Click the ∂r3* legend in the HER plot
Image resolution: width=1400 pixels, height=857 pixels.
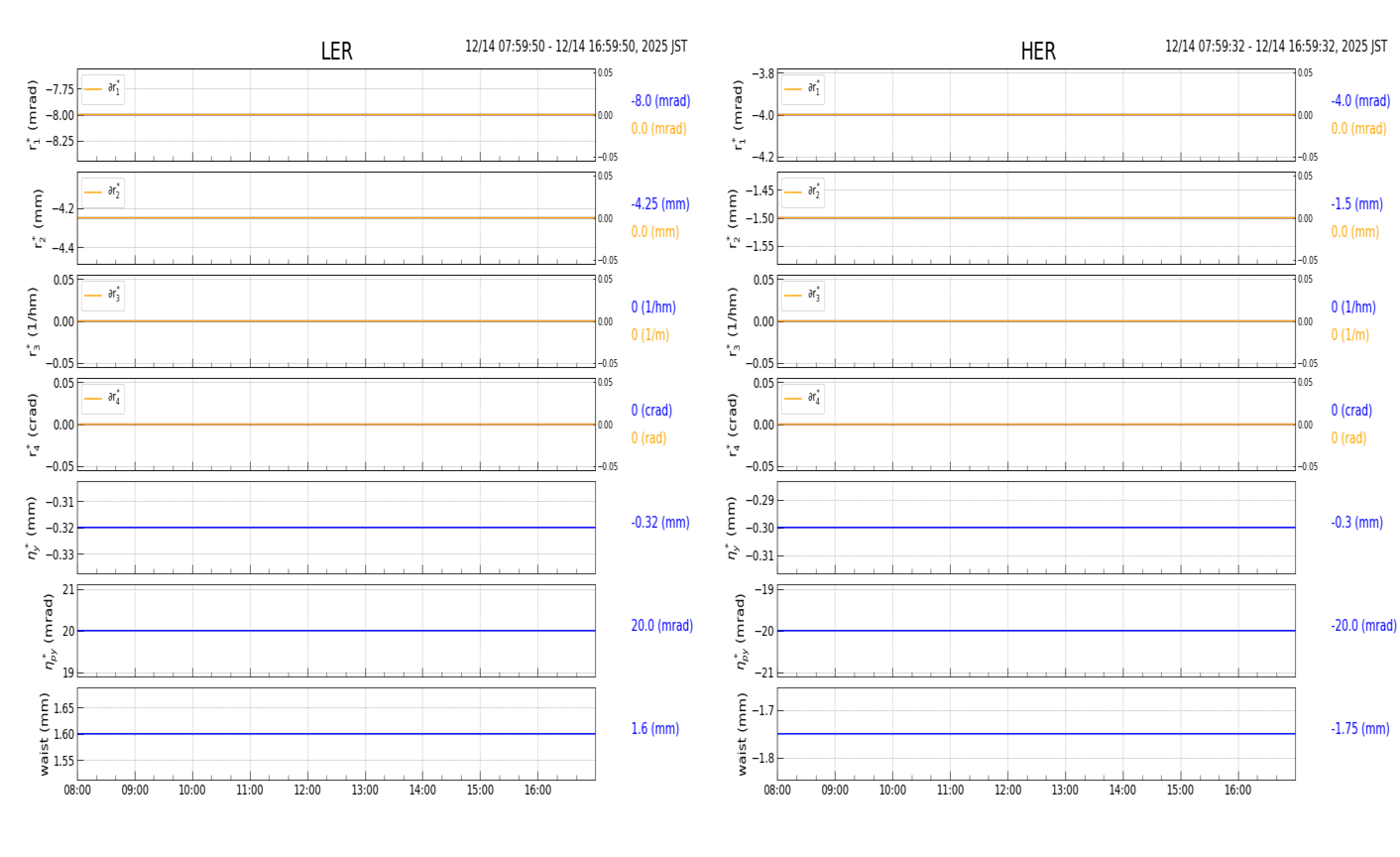click(803, 296)
